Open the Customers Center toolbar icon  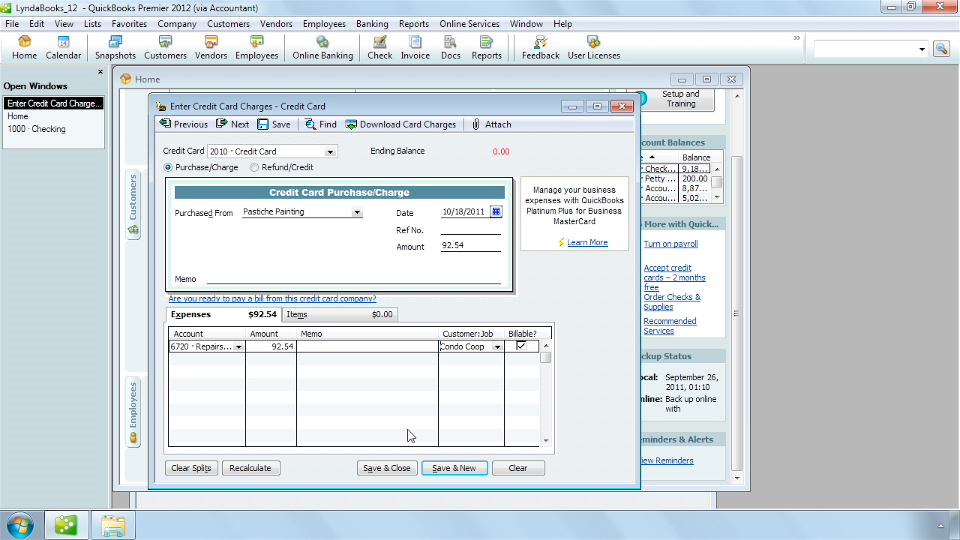165,47
